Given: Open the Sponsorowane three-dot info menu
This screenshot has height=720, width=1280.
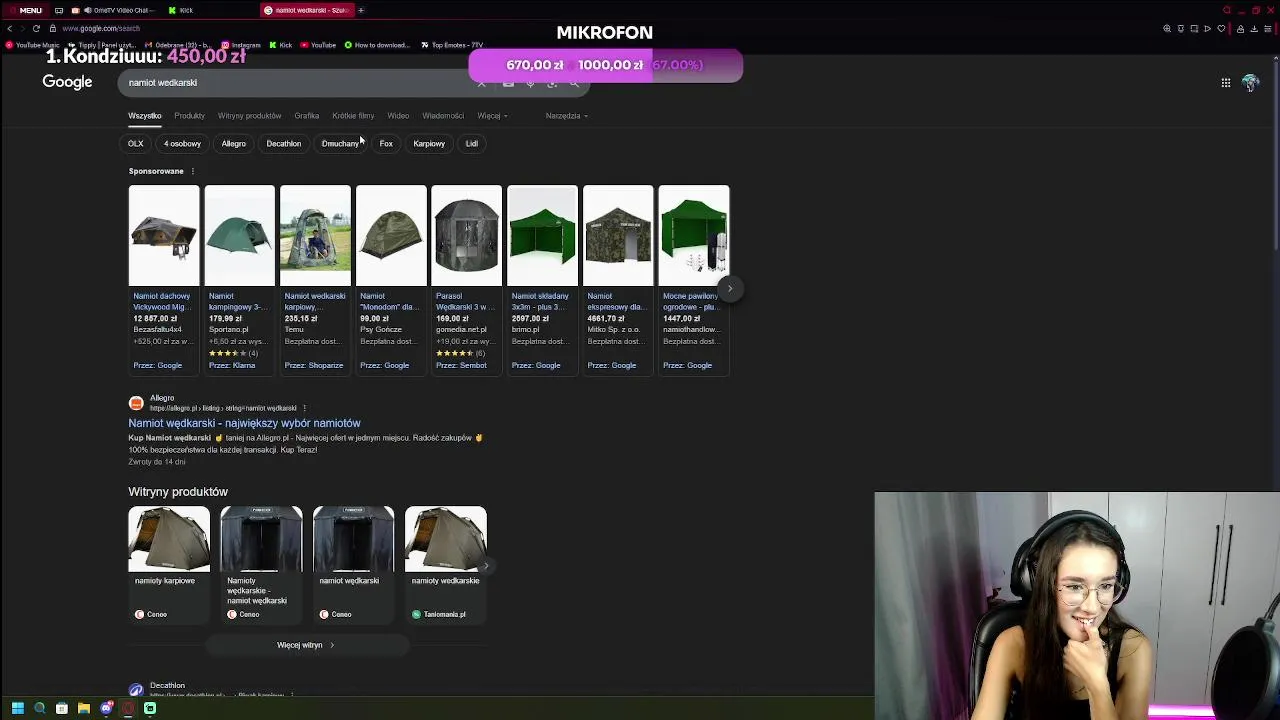Looking at the screenshot, I should click(193, 171).
